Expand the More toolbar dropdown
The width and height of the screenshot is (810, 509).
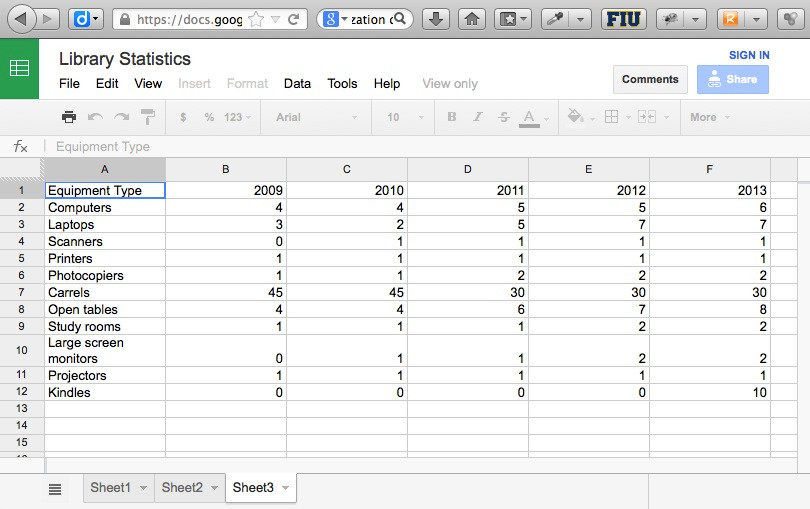click(710, 117)
